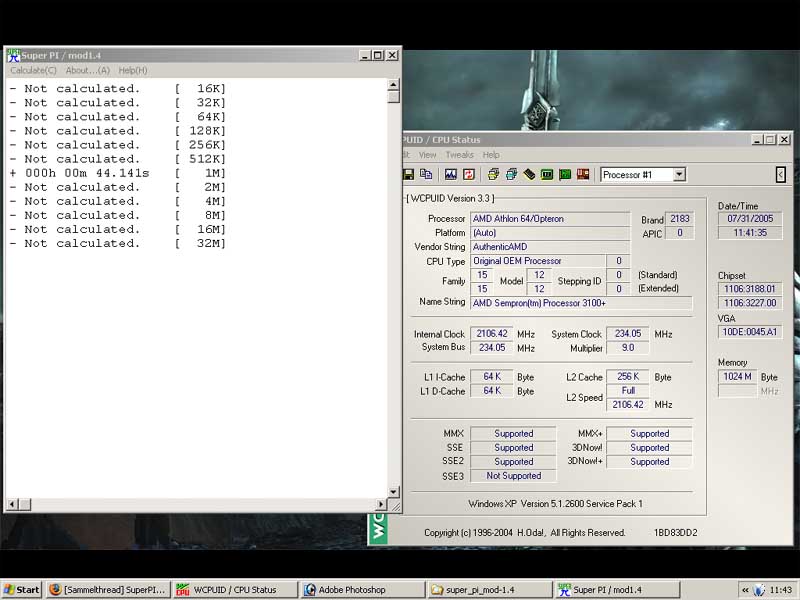Click the Internal Clock value 2106.42

(491, 334)
